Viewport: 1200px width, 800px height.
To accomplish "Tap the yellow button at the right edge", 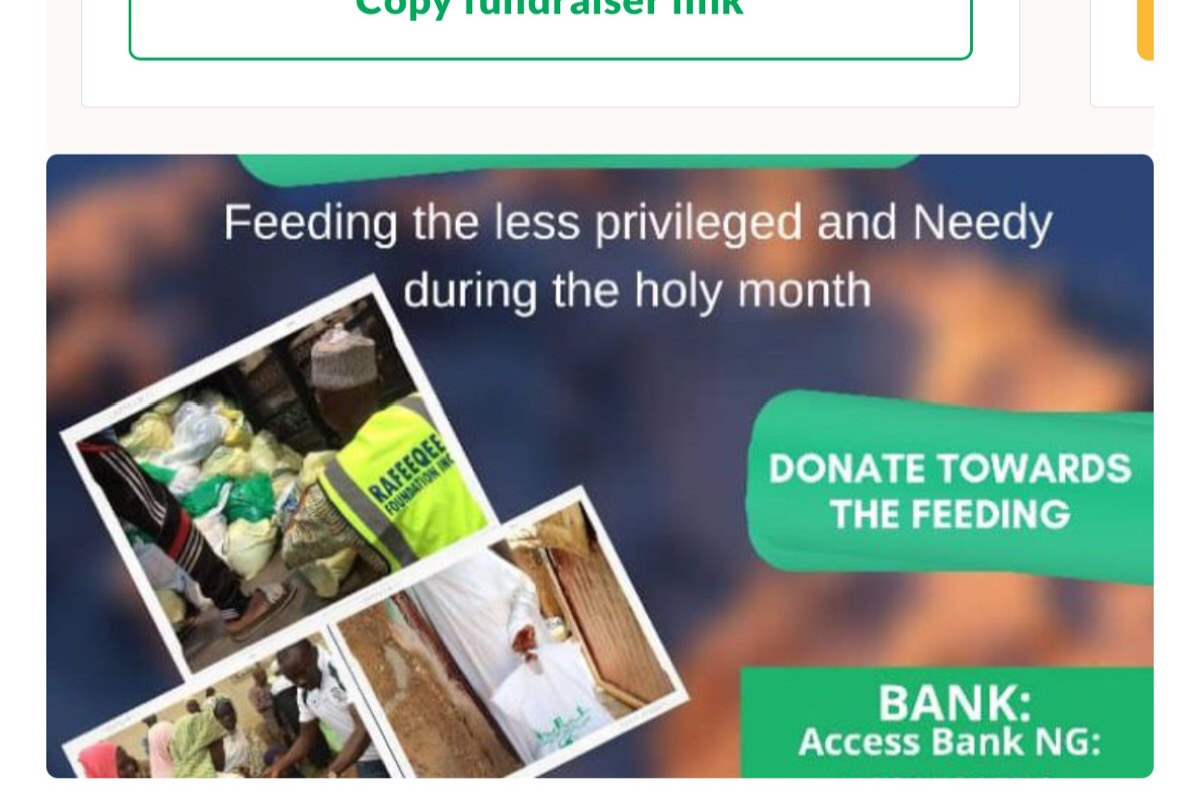I will coord(1145,30).
